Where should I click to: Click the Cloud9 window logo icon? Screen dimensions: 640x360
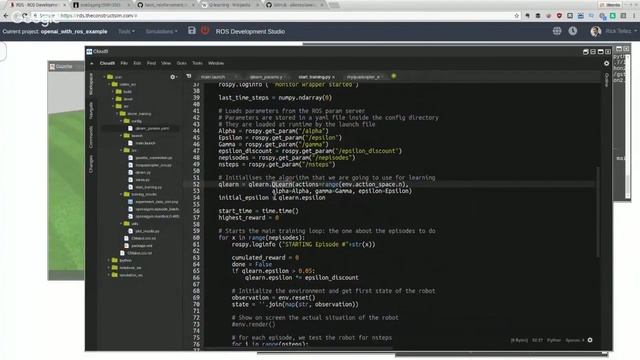tap(89, 51)
